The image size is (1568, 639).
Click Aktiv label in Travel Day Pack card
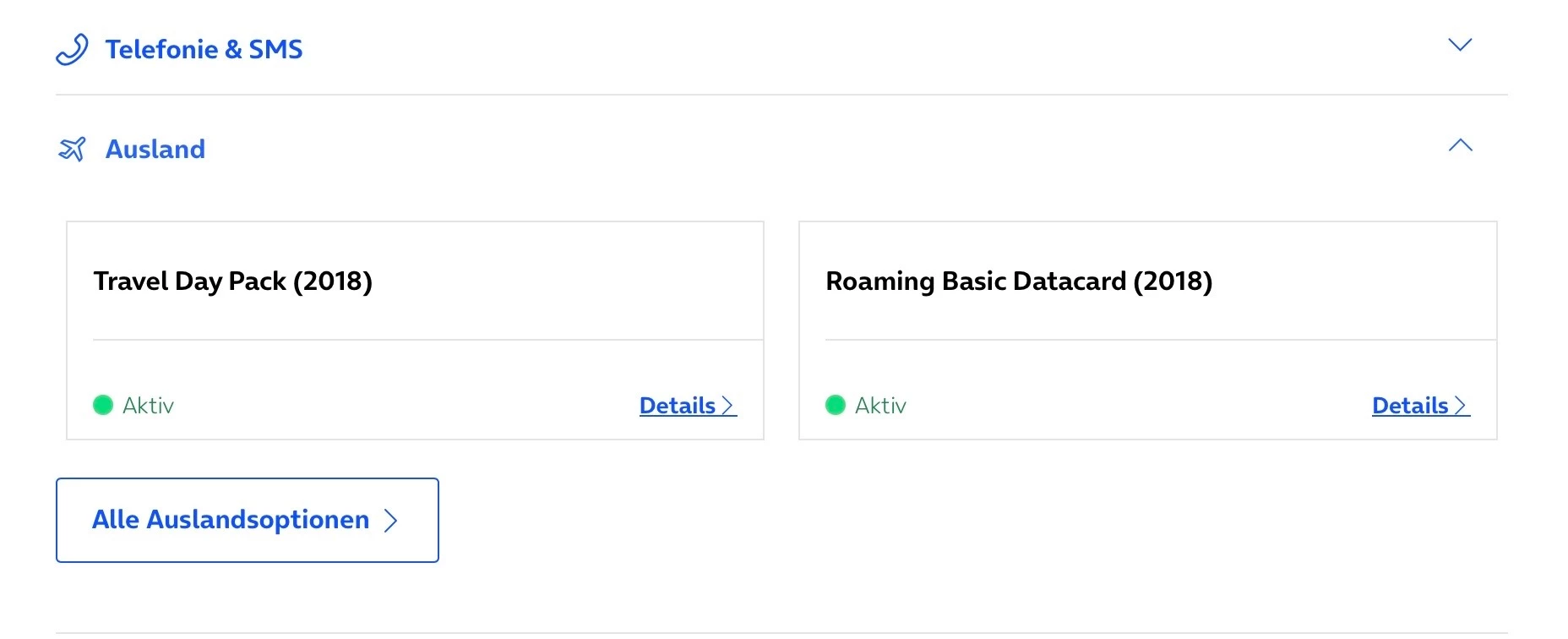tap(148, 406)
